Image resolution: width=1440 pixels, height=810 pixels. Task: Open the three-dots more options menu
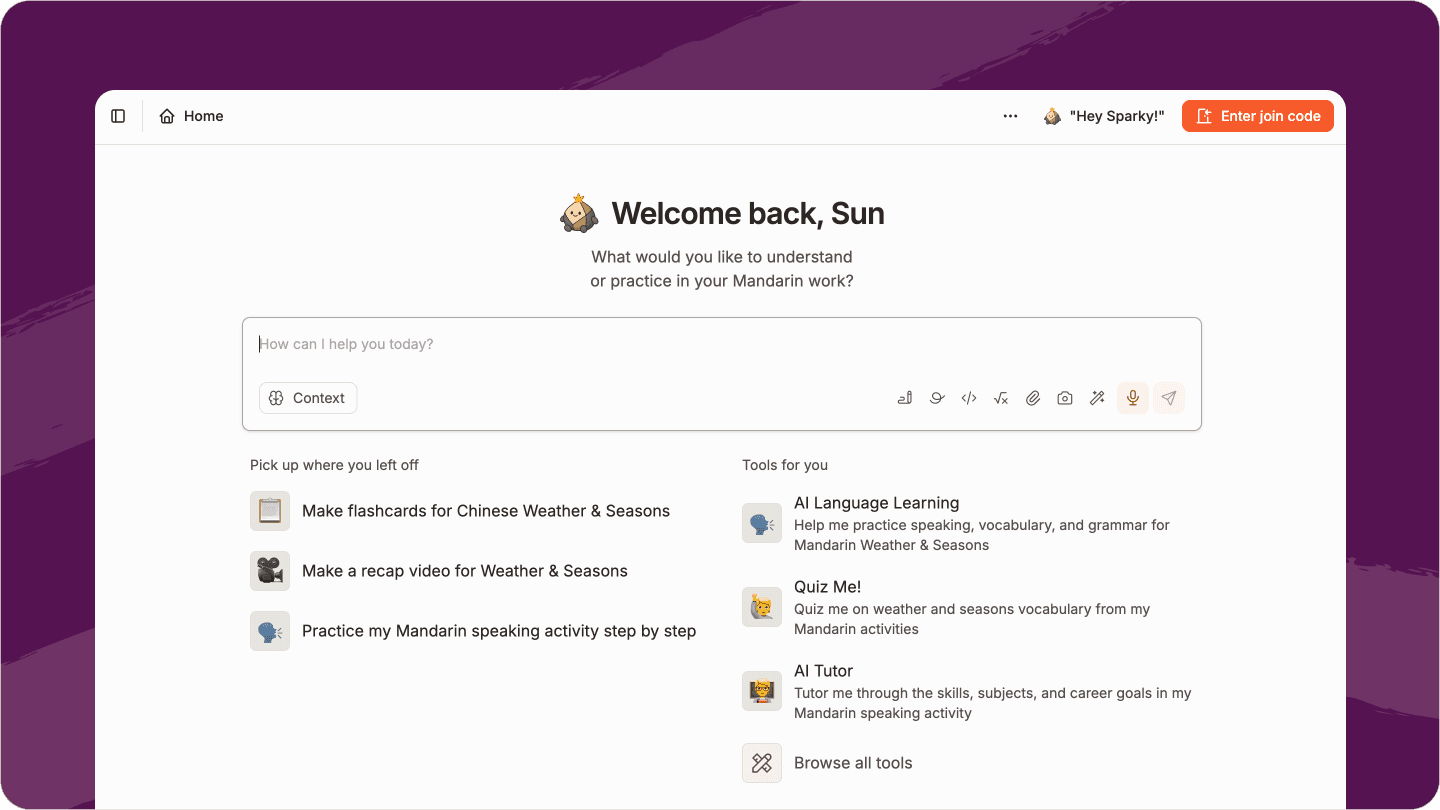point(1010,116)
